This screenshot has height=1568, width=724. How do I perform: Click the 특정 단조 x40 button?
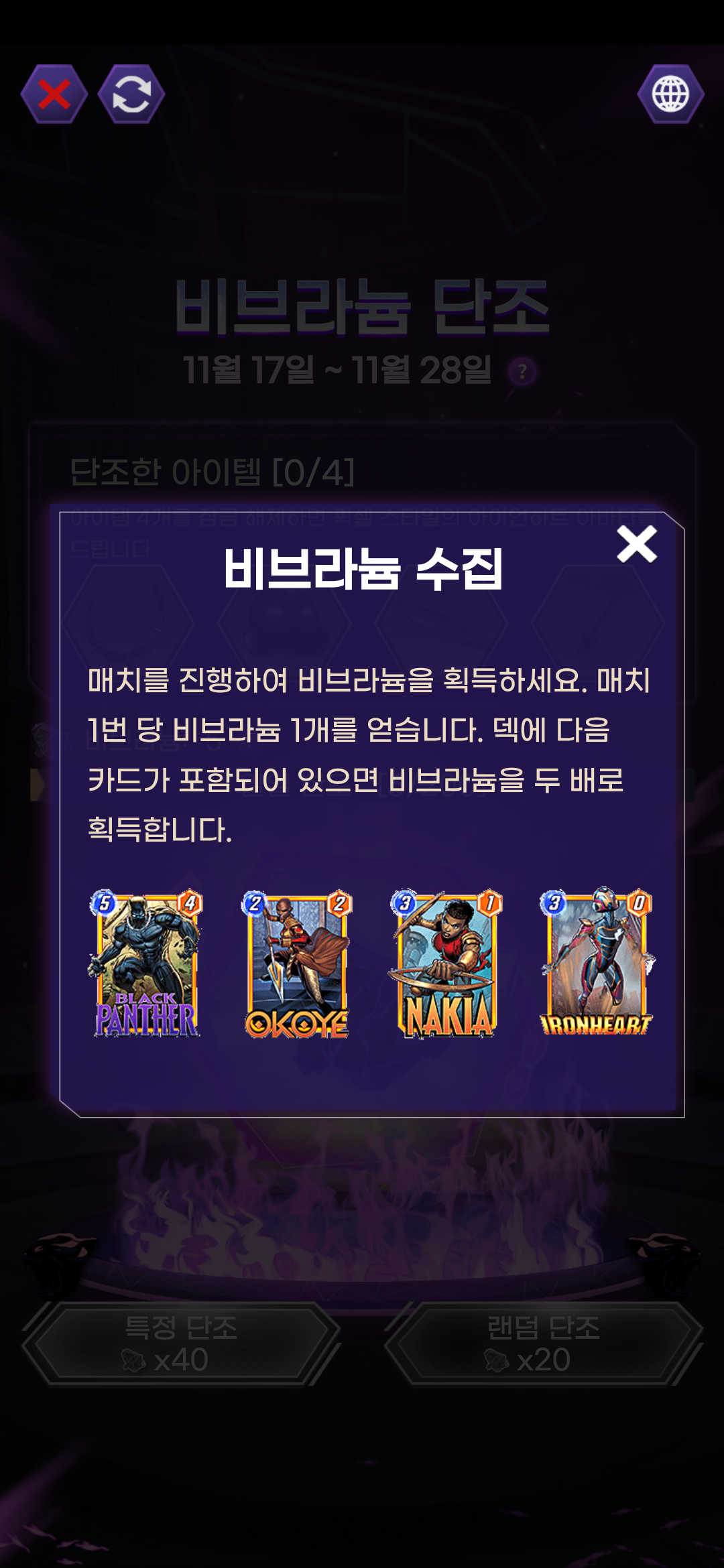181,1343
